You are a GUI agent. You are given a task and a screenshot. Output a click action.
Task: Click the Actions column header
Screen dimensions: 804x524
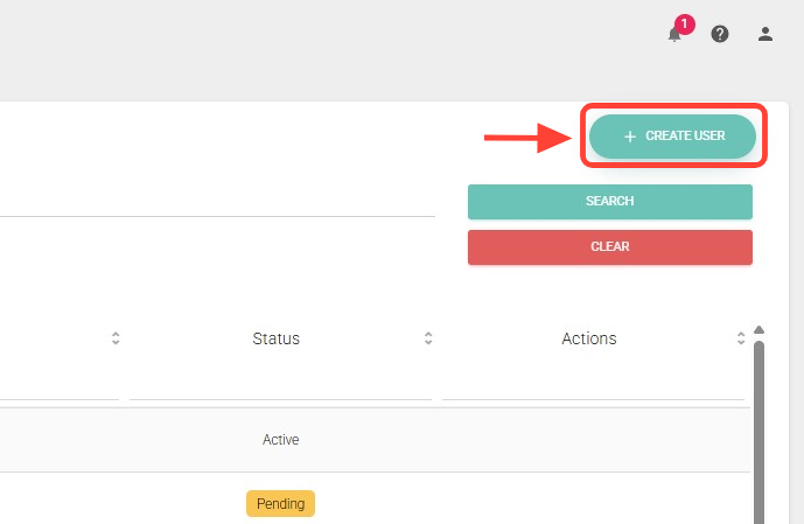[x=589, y=339]
